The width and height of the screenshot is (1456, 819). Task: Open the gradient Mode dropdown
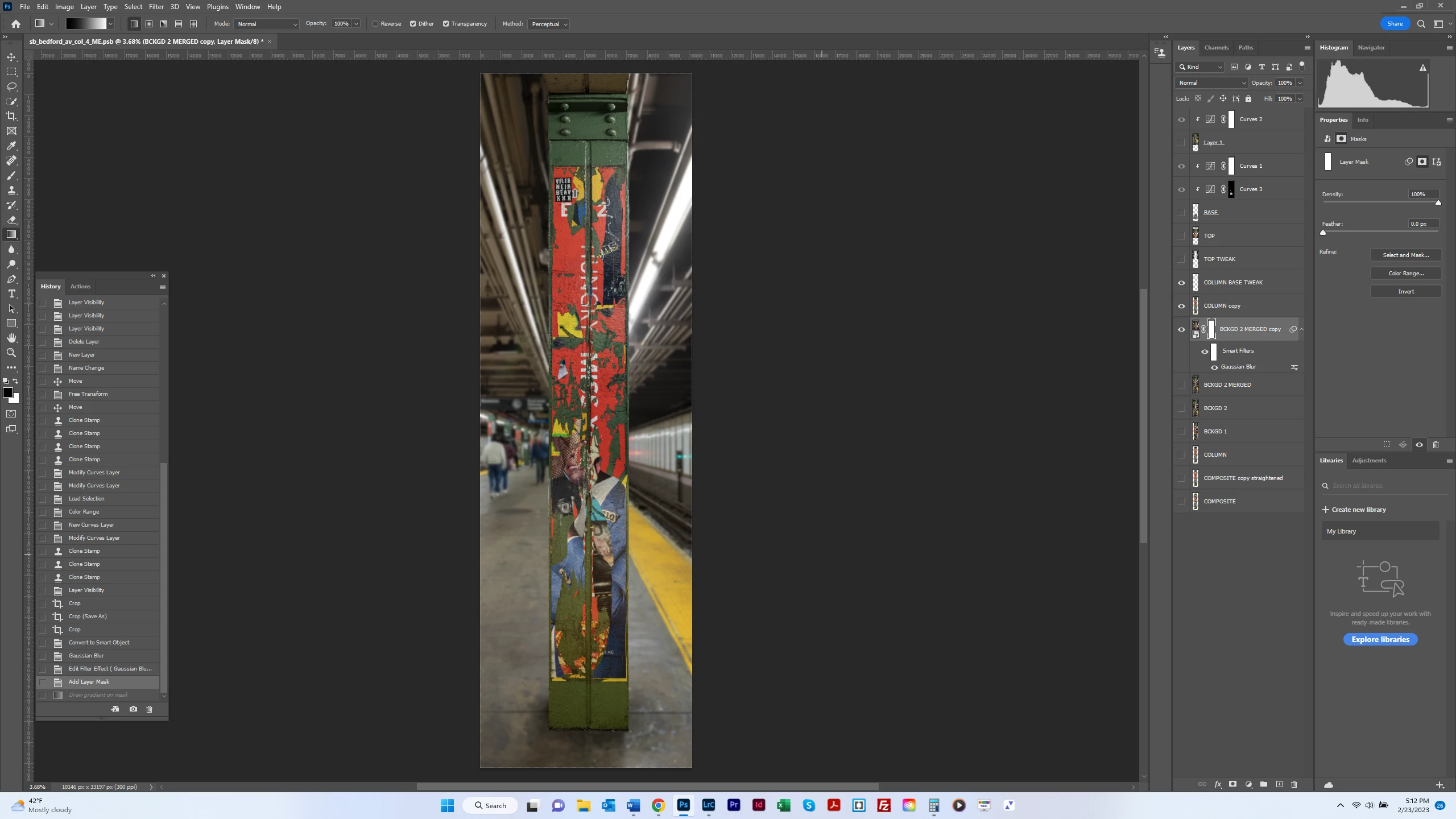point(266,24)
